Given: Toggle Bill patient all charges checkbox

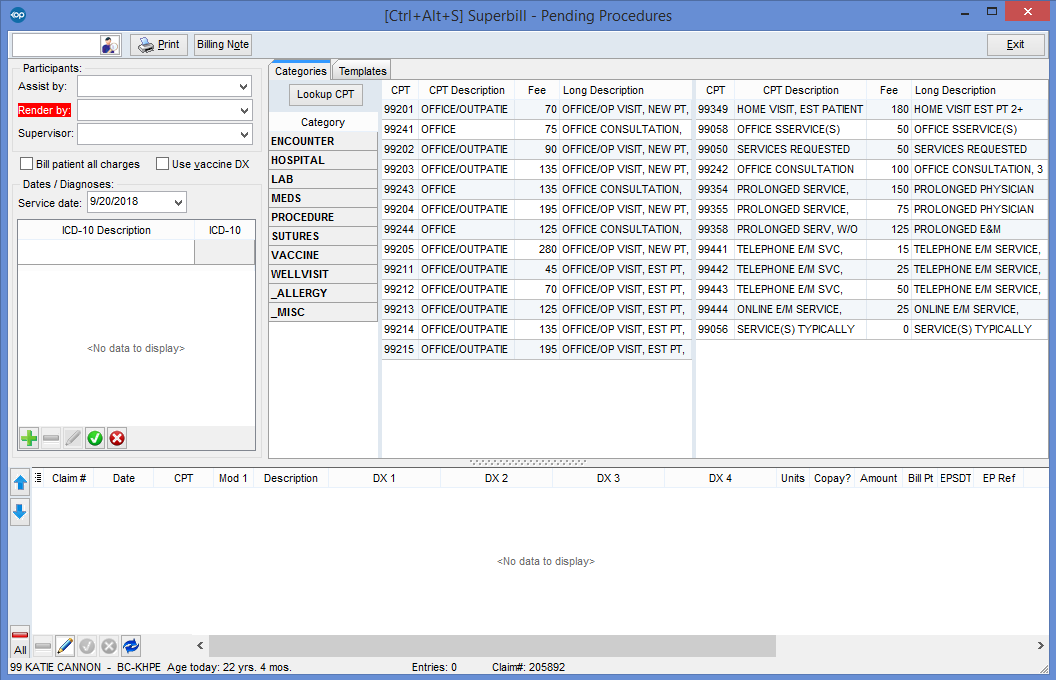Looking at the screenshot, I should coord(26,164).
